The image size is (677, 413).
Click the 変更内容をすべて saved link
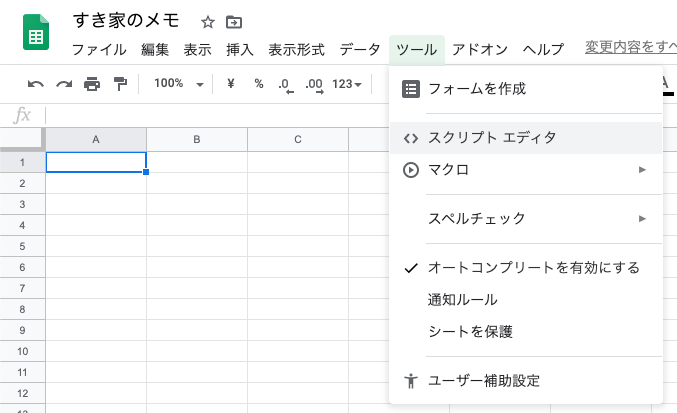(631, 47)
